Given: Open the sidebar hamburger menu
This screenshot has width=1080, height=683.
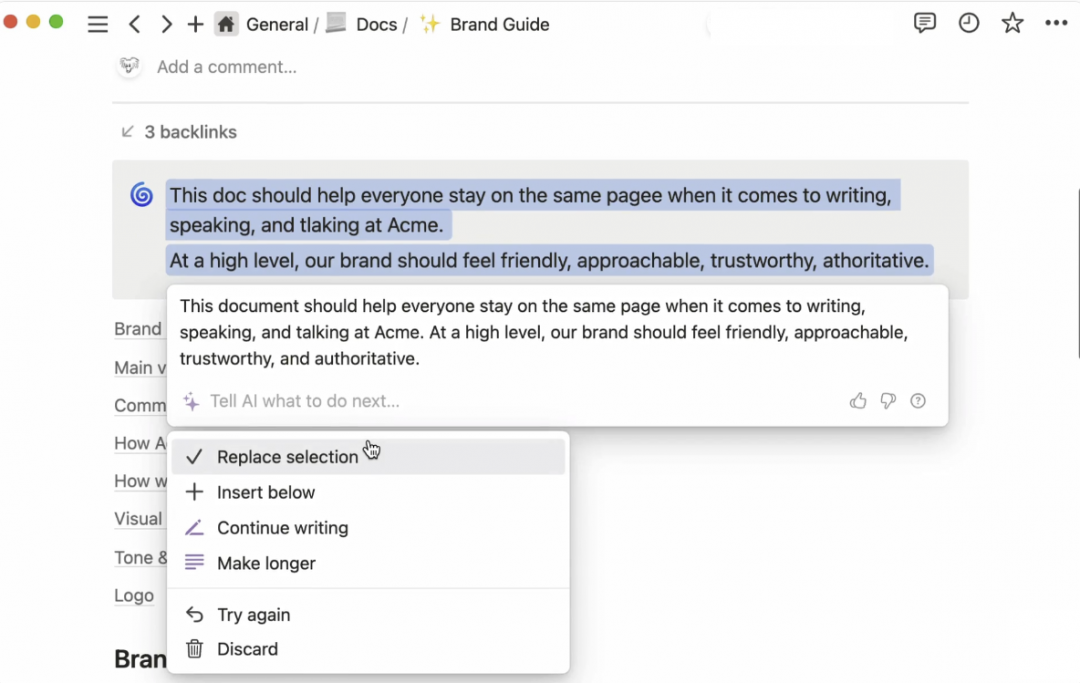Looking at the screenshot, I should (x=97, y=25).
